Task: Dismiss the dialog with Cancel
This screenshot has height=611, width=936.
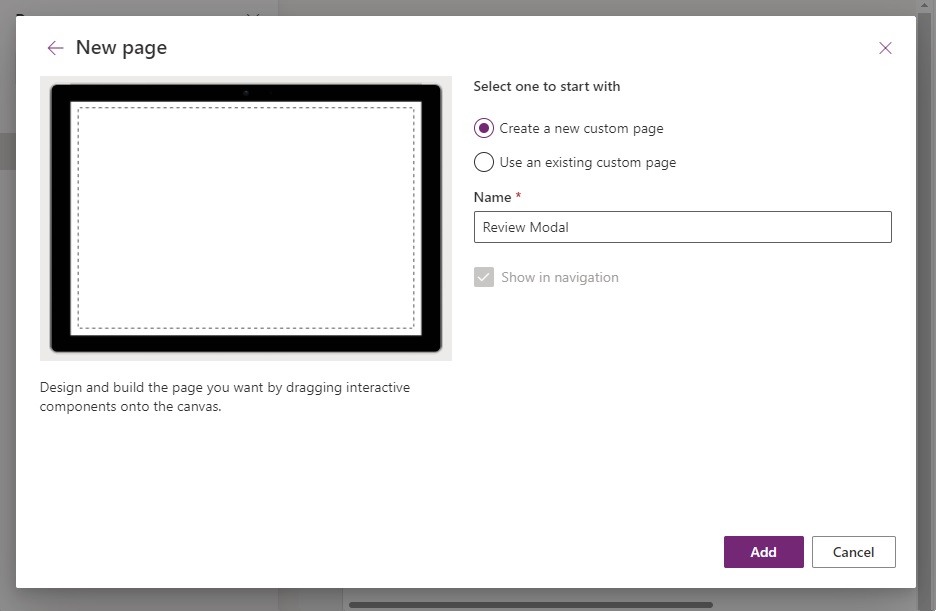Action: pyautogui.click(x=853, y=551)
